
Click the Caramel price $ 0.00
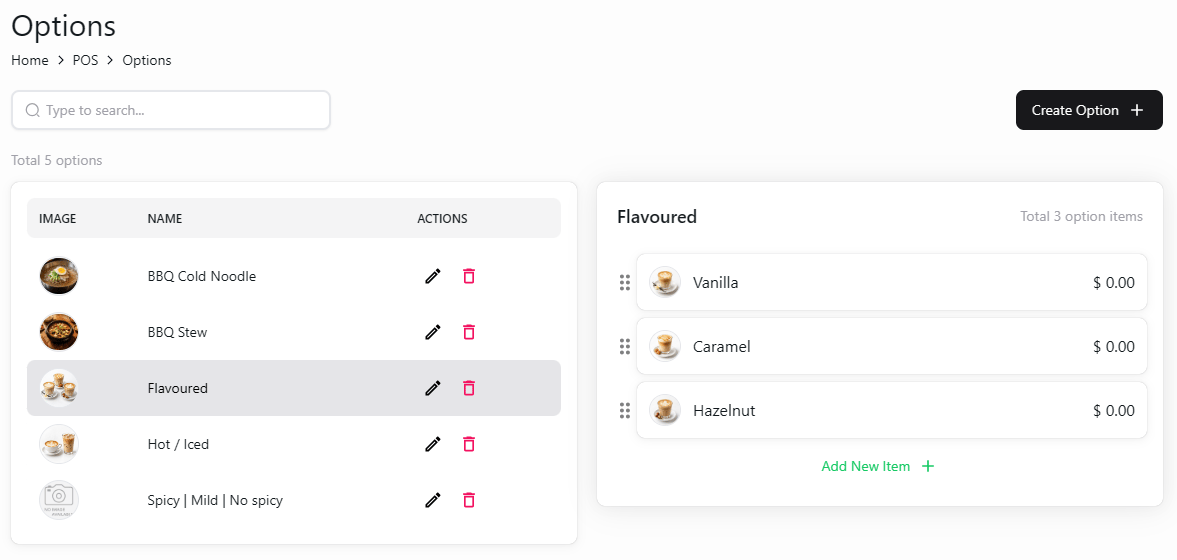(x=1114, y=347)
